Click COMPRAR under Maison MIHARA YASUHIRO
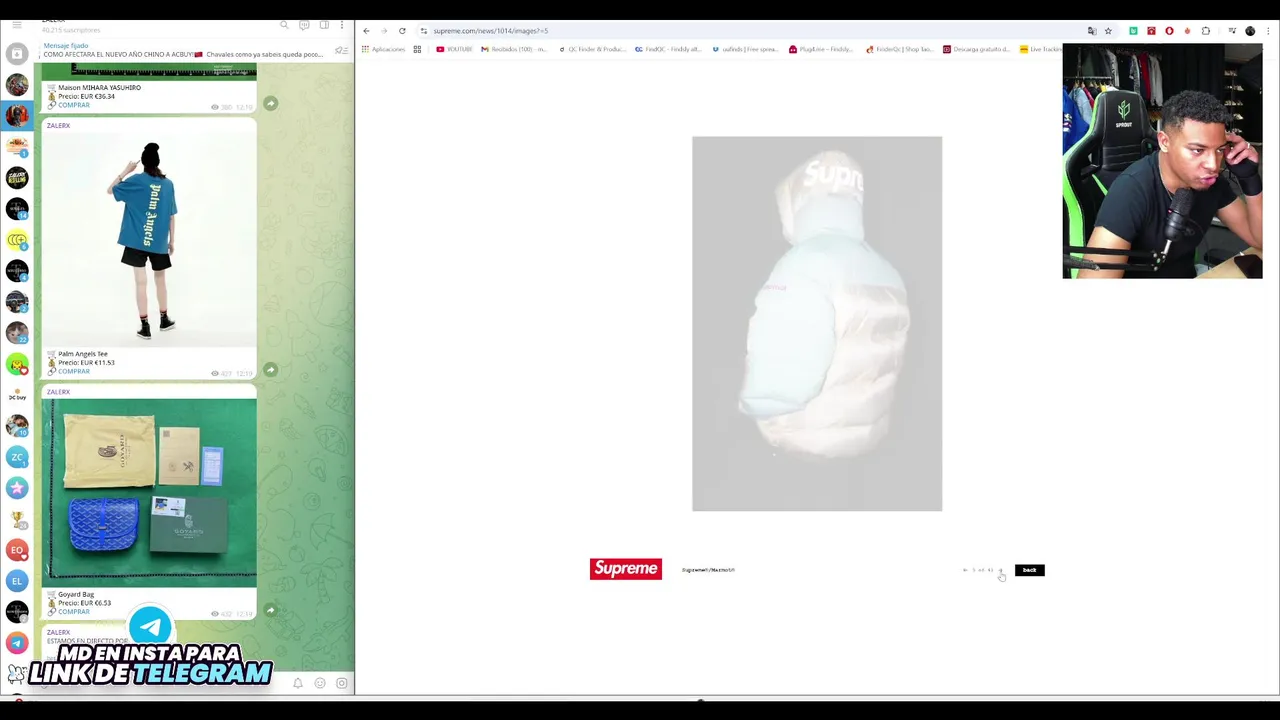The image size is (1280, 720). click(74, 105)
